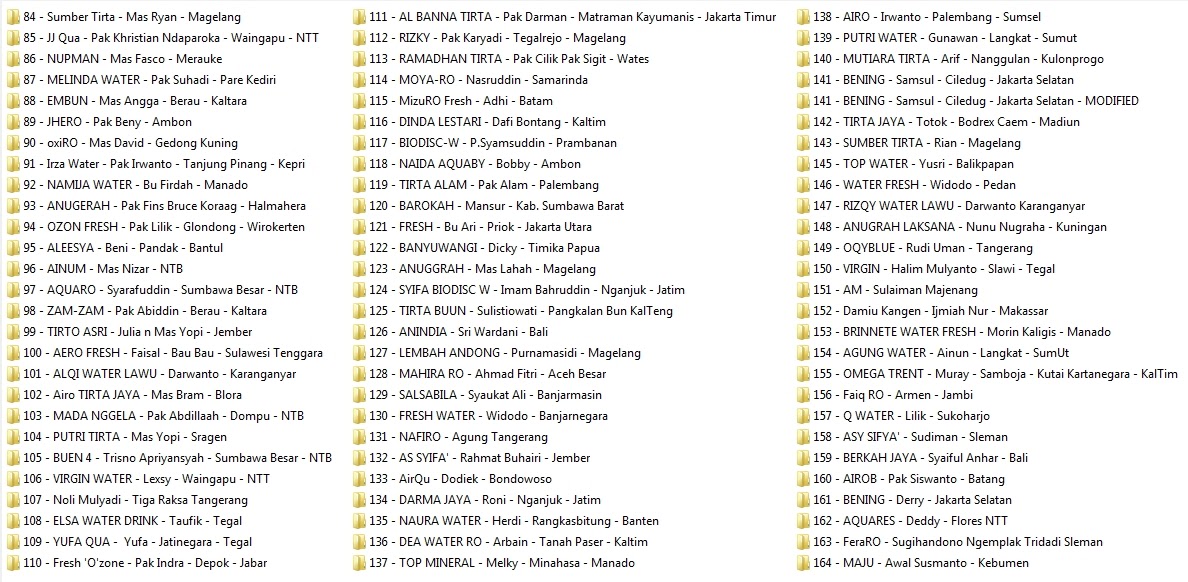The image size is (1188, 582).
Task: Click folder icon beside 96 - AINUM
Action: [13, 268]
